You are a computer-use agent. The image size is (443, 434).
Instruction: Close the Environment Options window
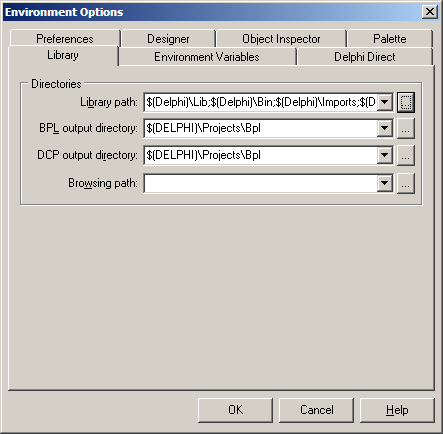pos(430,12)
